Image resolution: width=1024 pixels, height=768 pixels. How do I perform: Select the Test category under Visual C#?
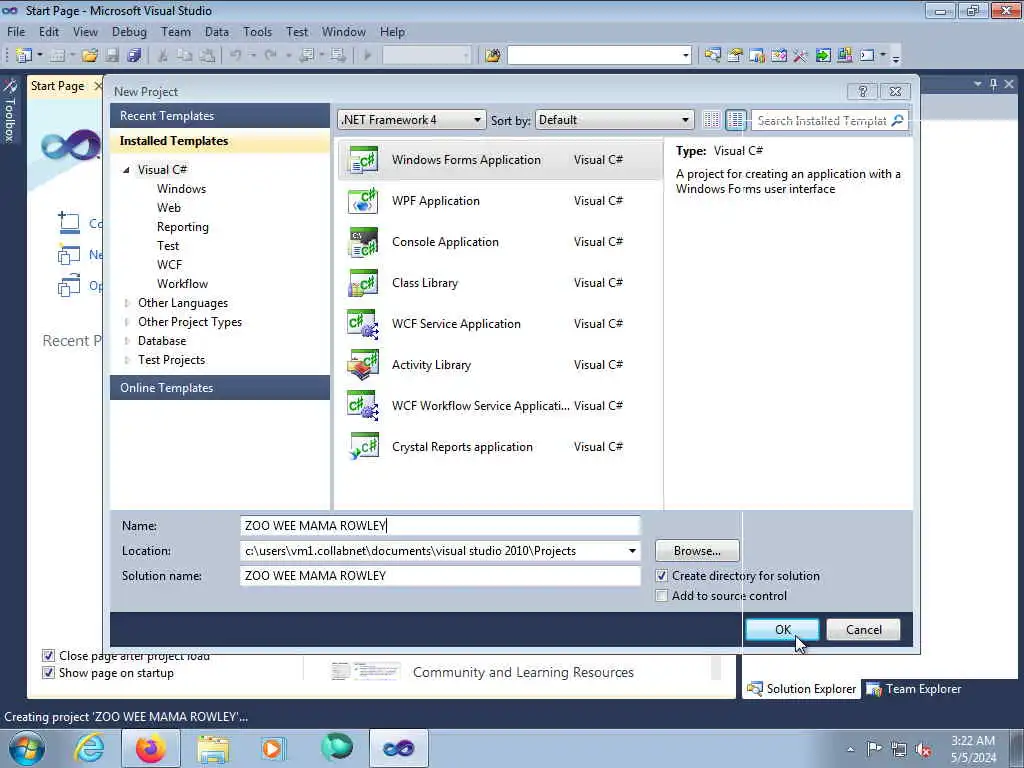pyautogui.click(x=168, y=246)
